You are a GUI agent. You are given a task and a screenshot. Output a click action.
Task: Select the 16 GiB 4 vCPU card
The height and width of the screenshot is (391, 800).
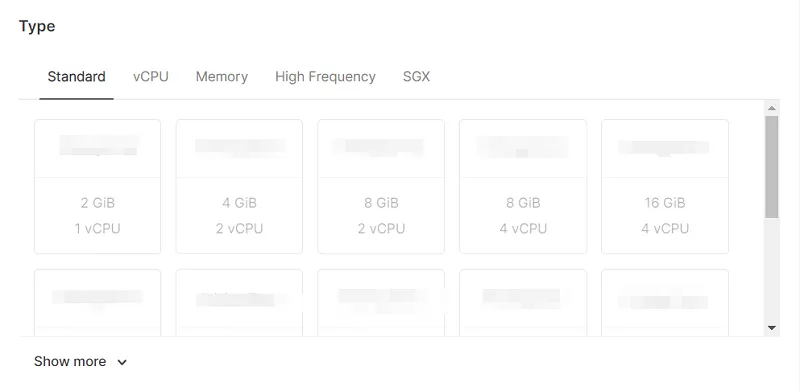tap(665, 186)
